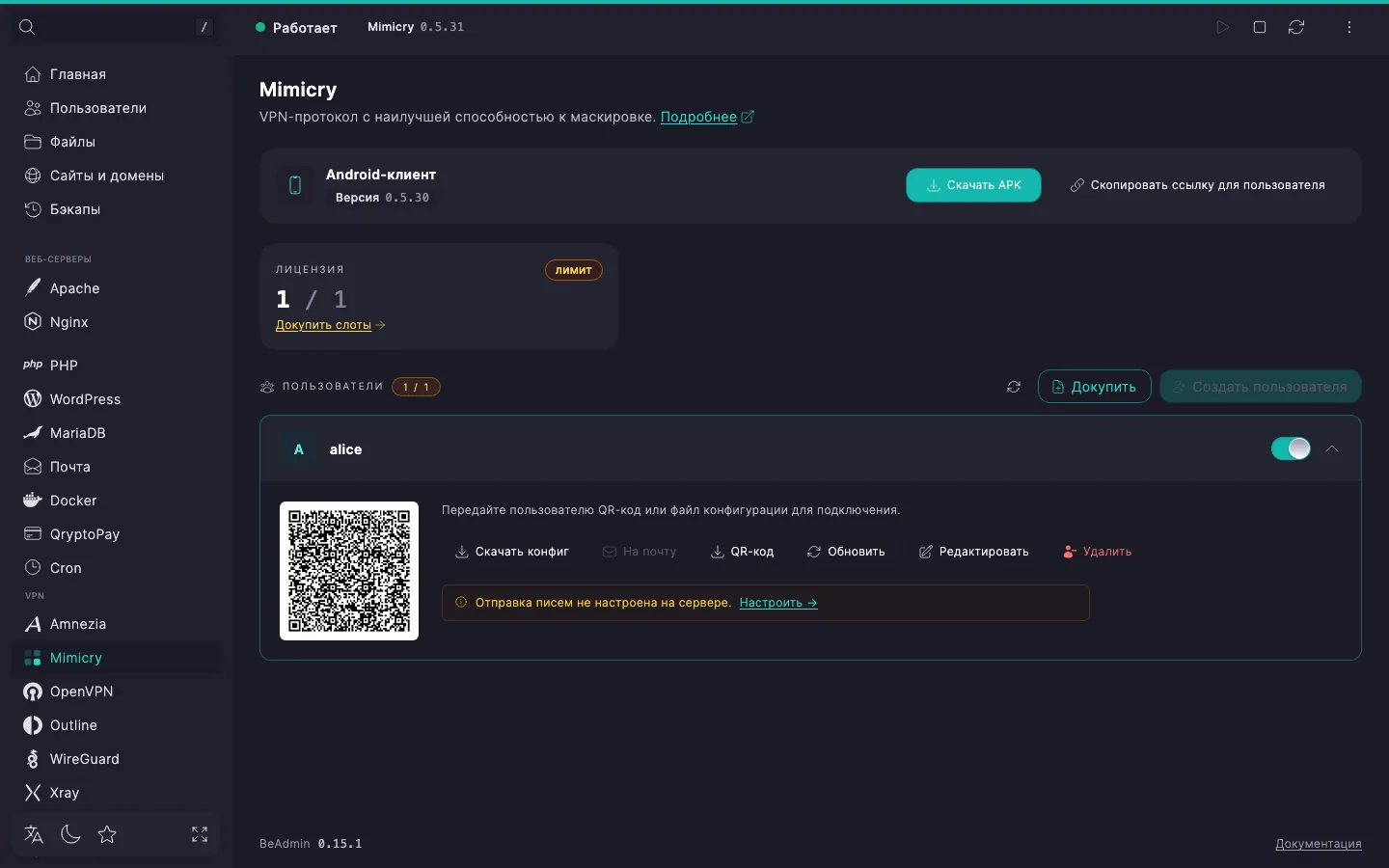
Task: Start the service with play icon
Action: click(x=1223, y=27)
